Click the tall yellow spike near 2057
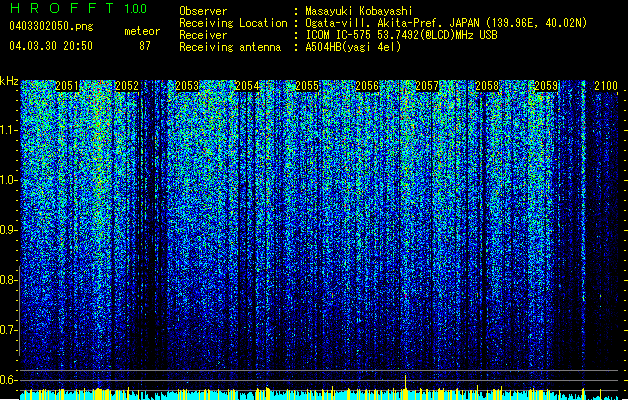The image size is (629, 400). pyautogui.click(x=406, y=387)
